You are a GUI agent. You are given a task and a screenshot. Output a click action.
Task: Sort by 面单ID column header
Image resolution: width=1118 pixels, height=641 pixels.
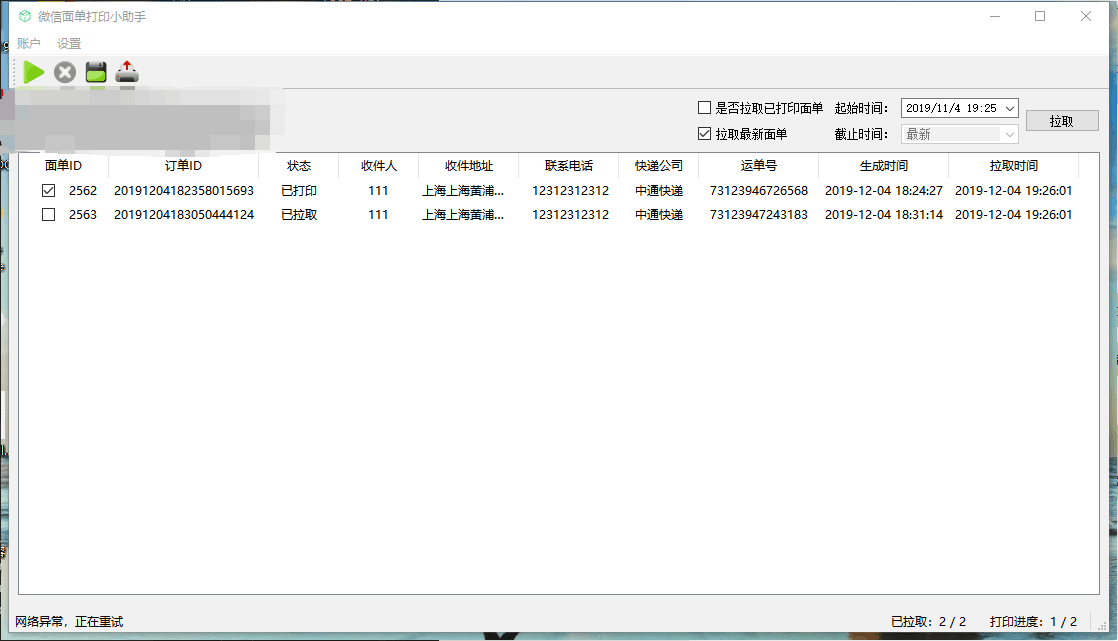[x=63, y=165]
